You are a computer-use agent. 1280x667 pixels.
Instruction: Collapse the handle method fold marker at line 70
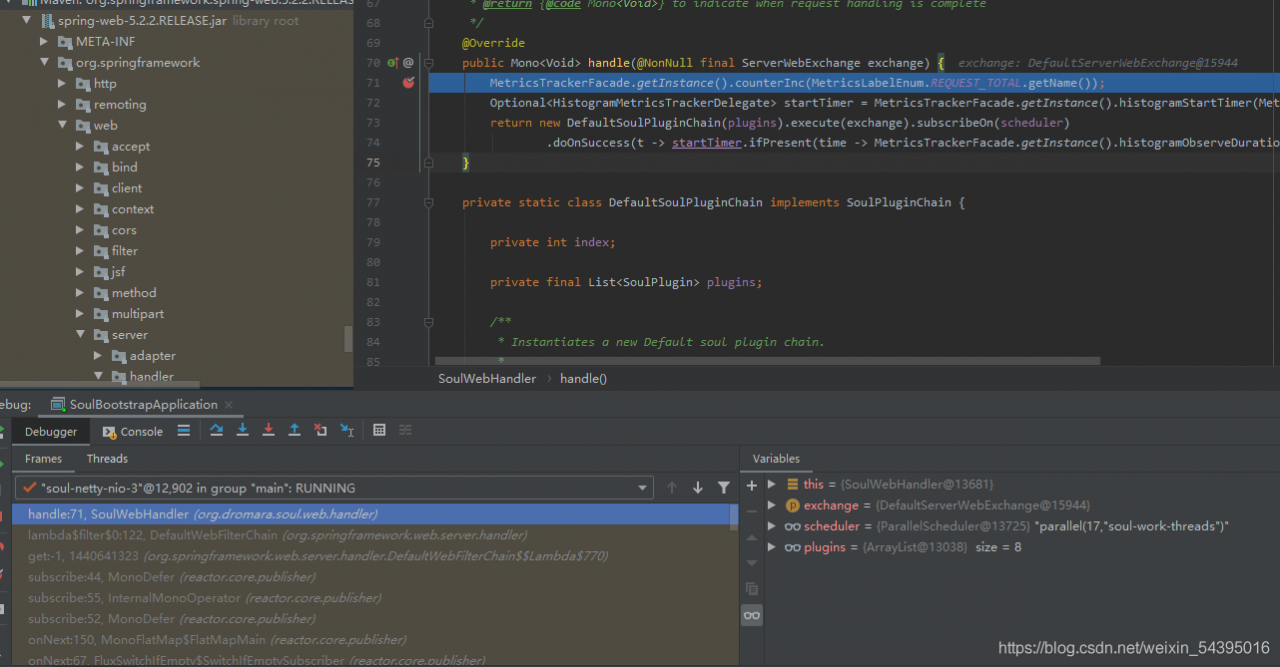pos(429,63)
